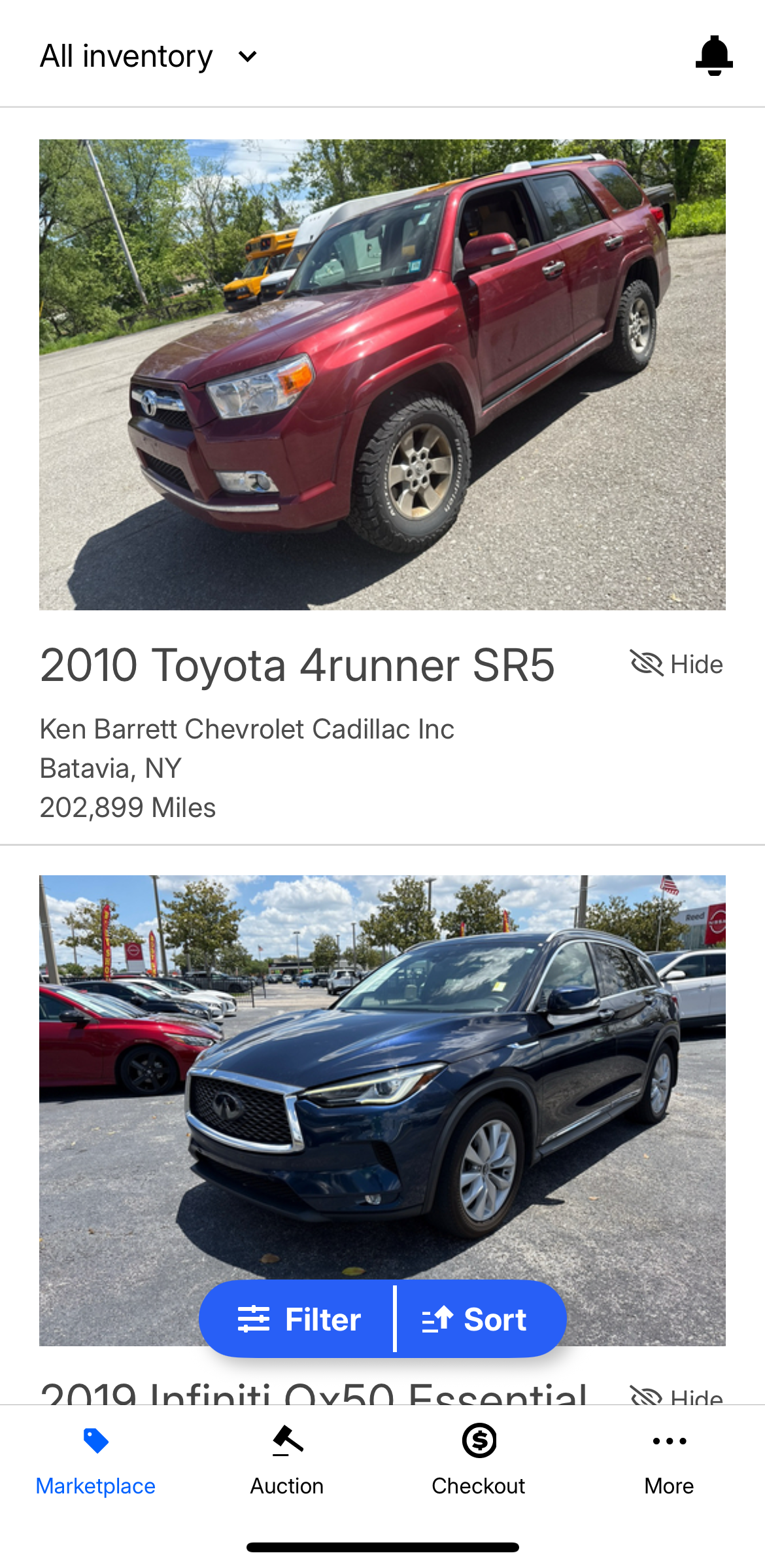Open the 2010 Toyota 4runner SR5 title
Screen dimensions: 765x1568
297,665
